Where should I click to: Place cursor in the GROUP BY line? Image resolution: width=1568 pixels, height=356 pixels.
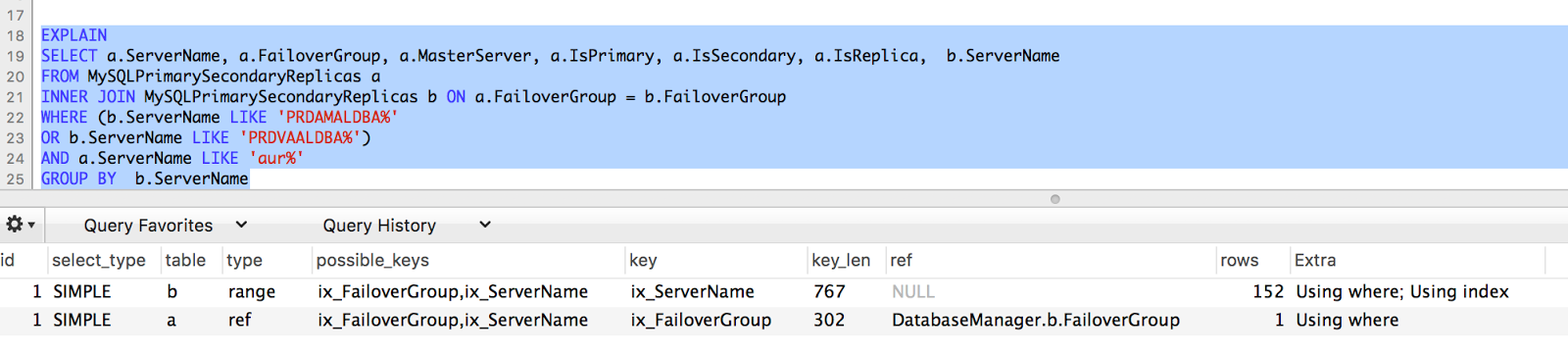(144, 178)
